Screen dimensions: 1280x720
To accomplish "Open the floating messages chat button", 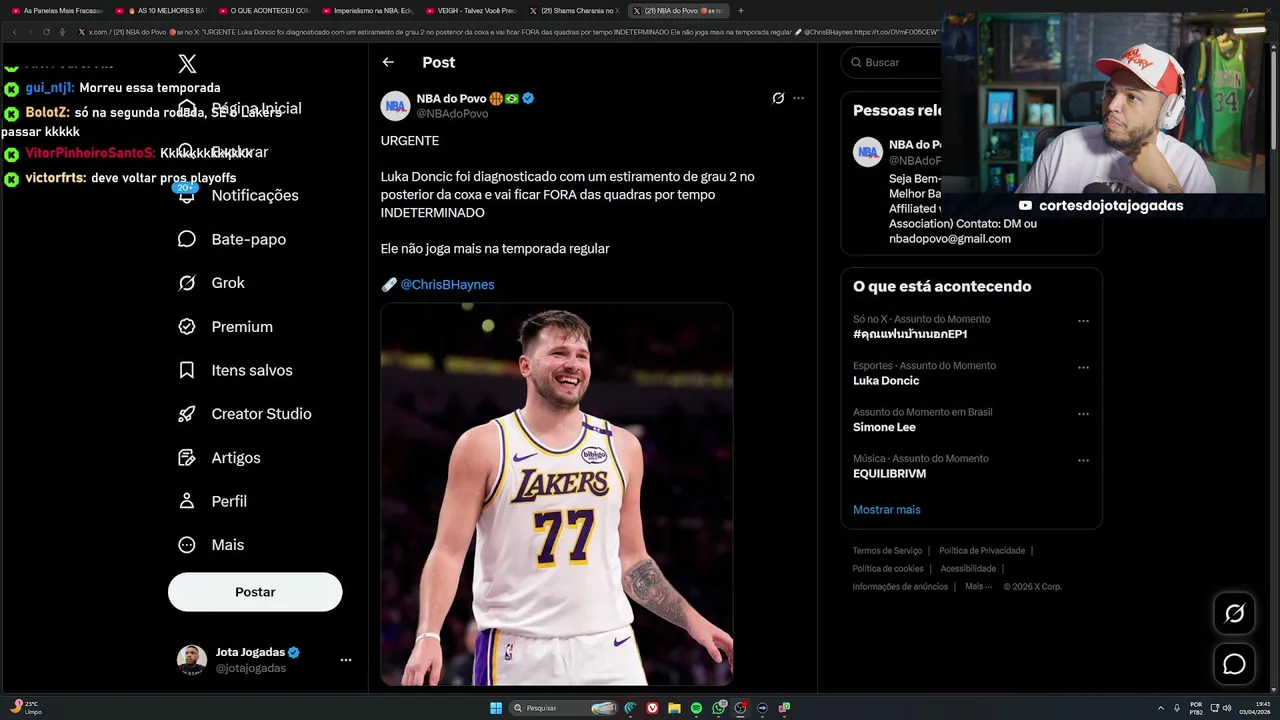I will 1234,664.
